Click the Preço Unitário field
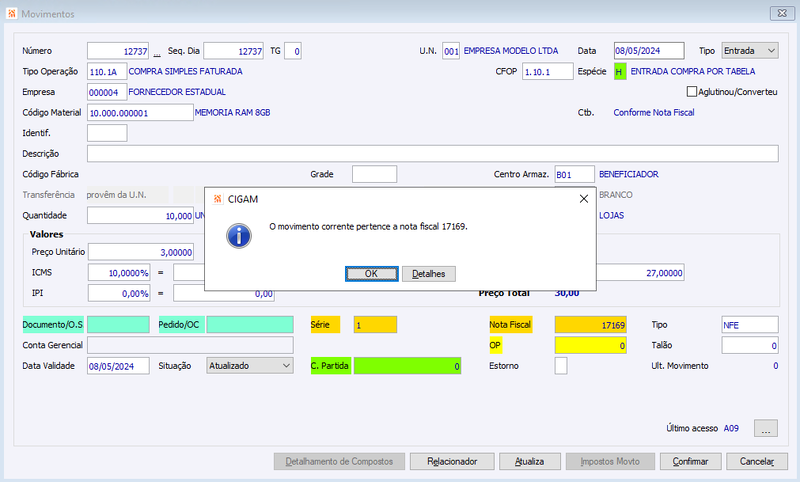Viewport: 800px width, 482px height. [141, 252]
